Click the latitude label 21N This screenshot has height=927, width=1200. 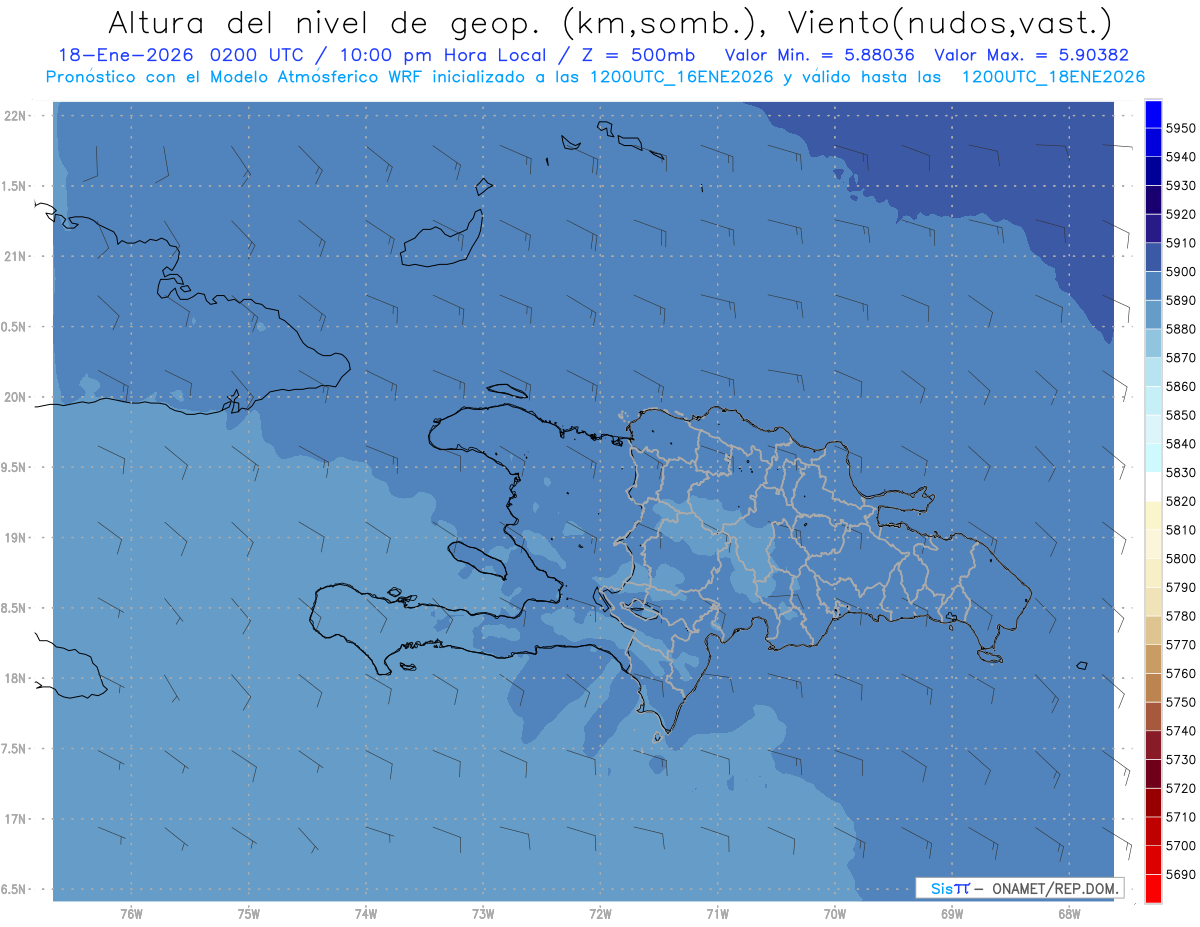coord(15,256)
